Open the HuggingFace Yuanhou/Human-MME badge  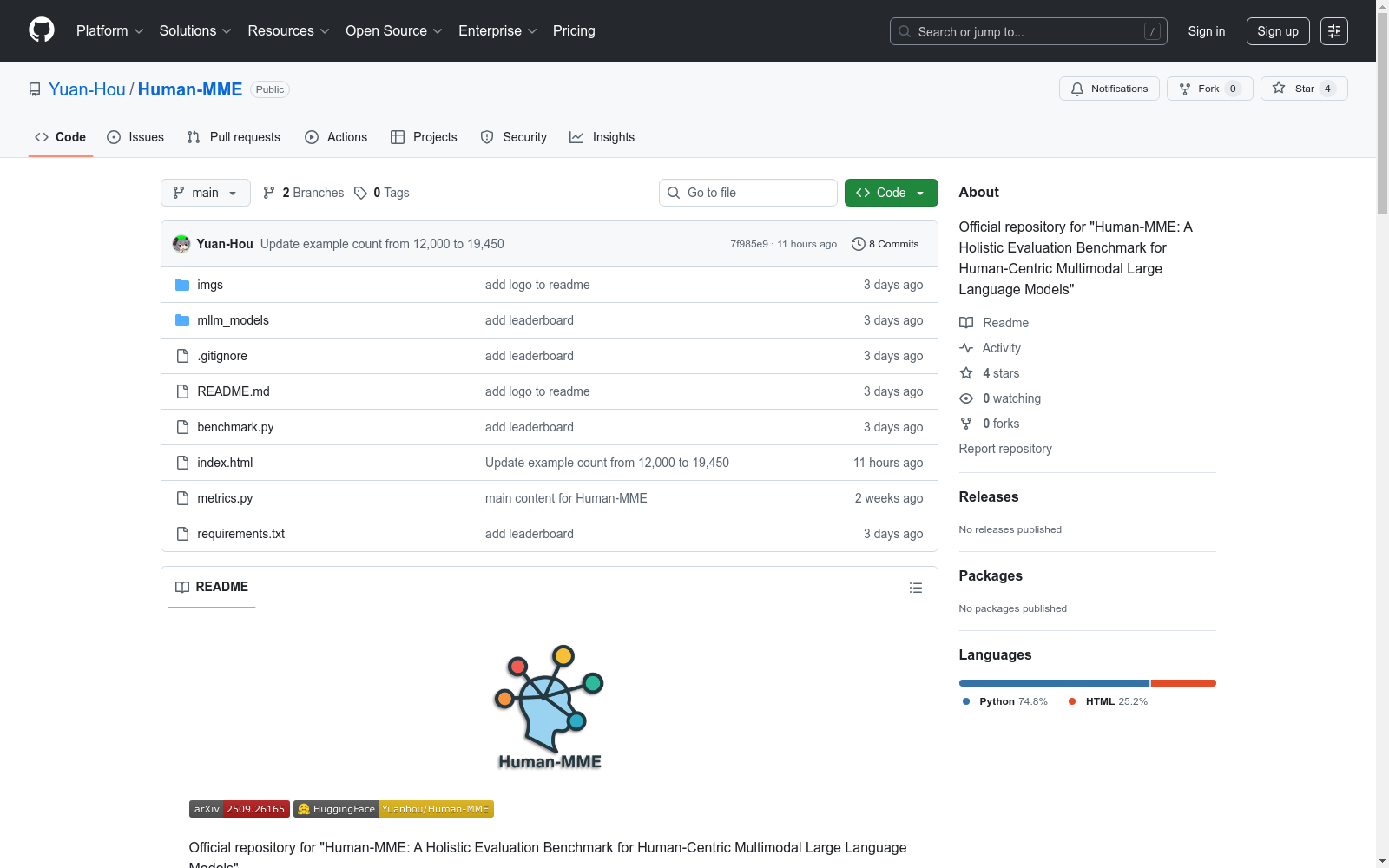tap(393, 809)
